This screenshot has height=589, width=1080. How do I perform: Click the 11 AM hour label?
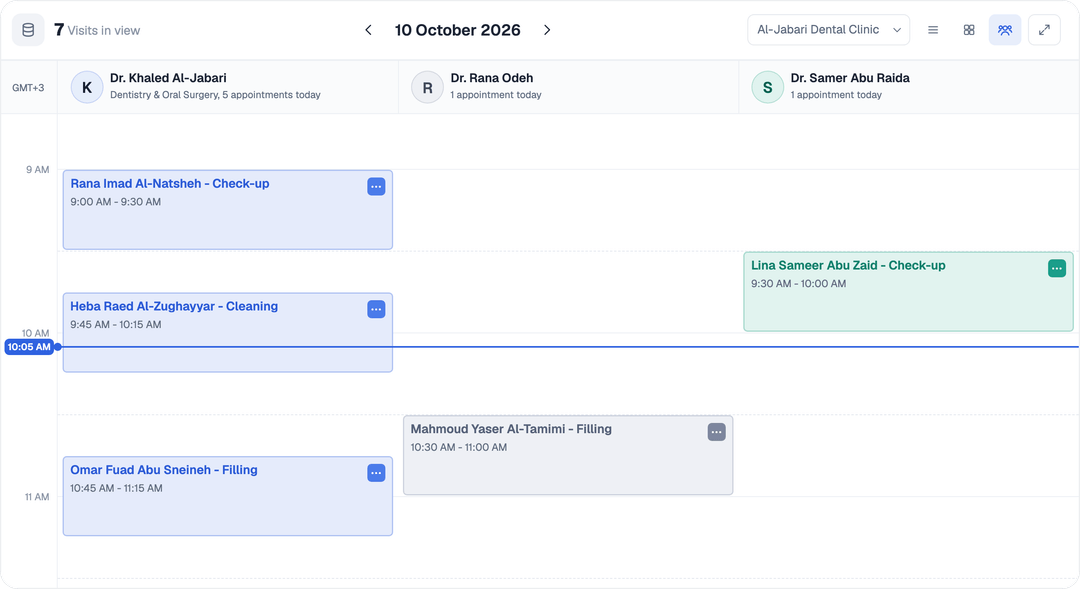[37, 497]
